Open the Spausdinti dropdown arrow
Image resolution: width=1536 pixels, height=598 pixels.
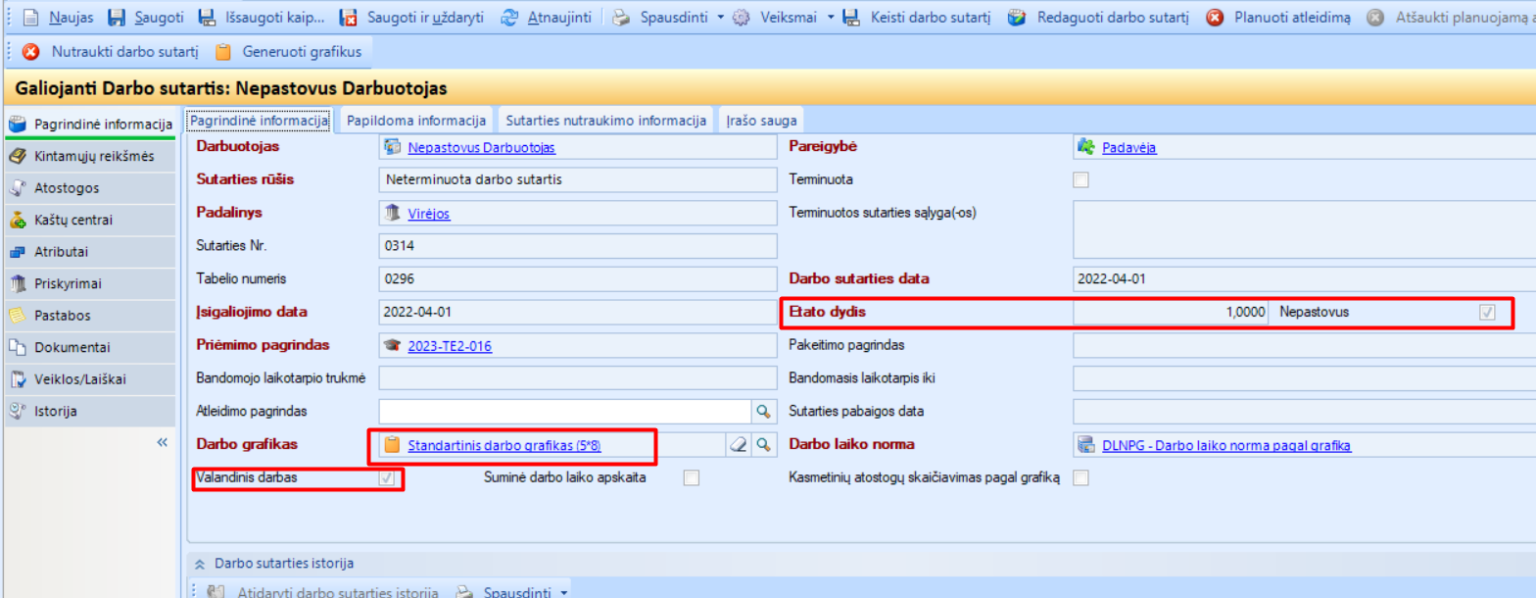721,18
